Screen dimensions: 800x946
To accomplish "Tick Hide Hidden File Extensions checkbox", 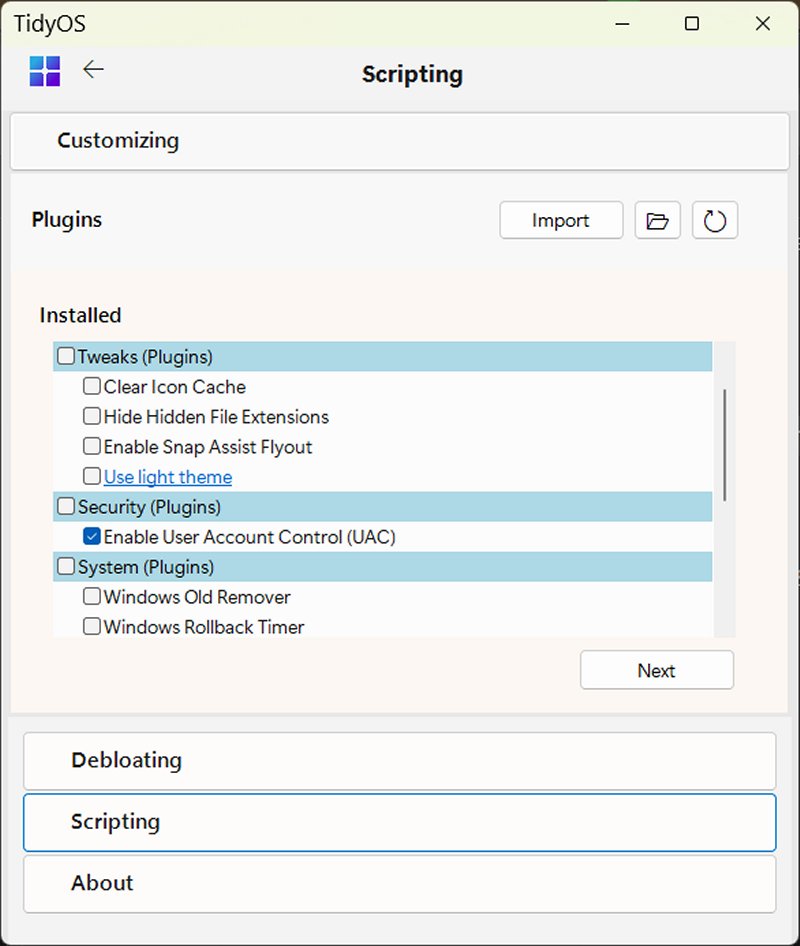I will 92,417.
